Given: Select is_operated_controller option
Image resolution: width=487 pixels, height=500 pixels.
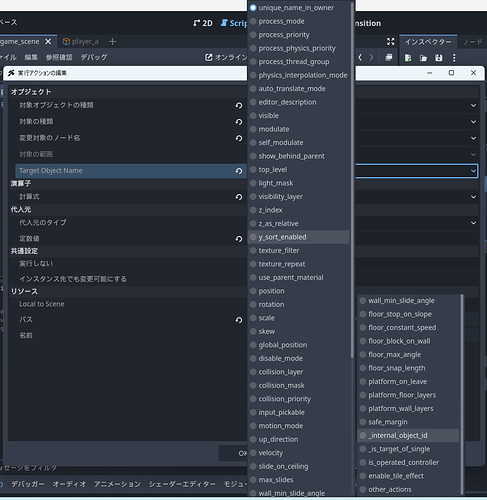Looking at the screenshot, I should pos(408,462).
